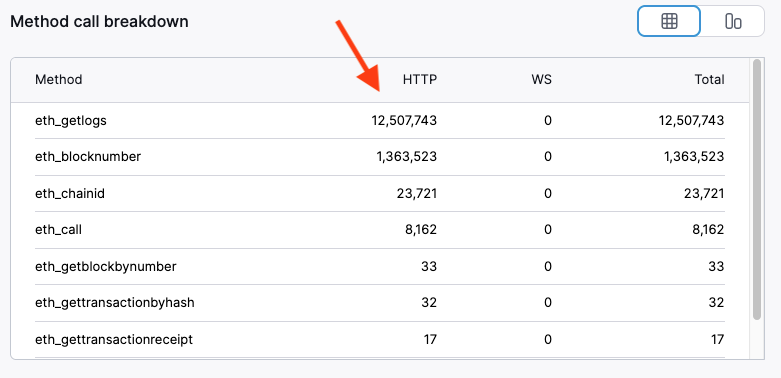This screenshot has width=781, height=378.
Task: Select the eth_call method name
Action: [x=58, y=230]
